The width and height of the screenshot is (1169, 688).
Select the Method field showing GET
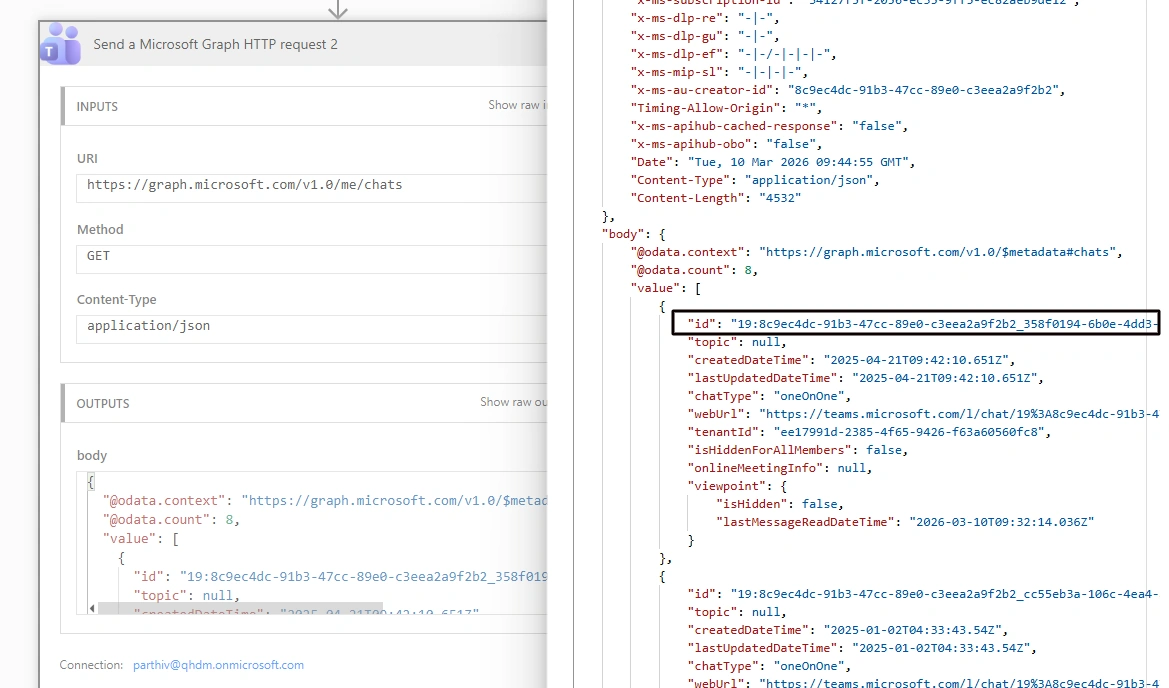(311, 259)
